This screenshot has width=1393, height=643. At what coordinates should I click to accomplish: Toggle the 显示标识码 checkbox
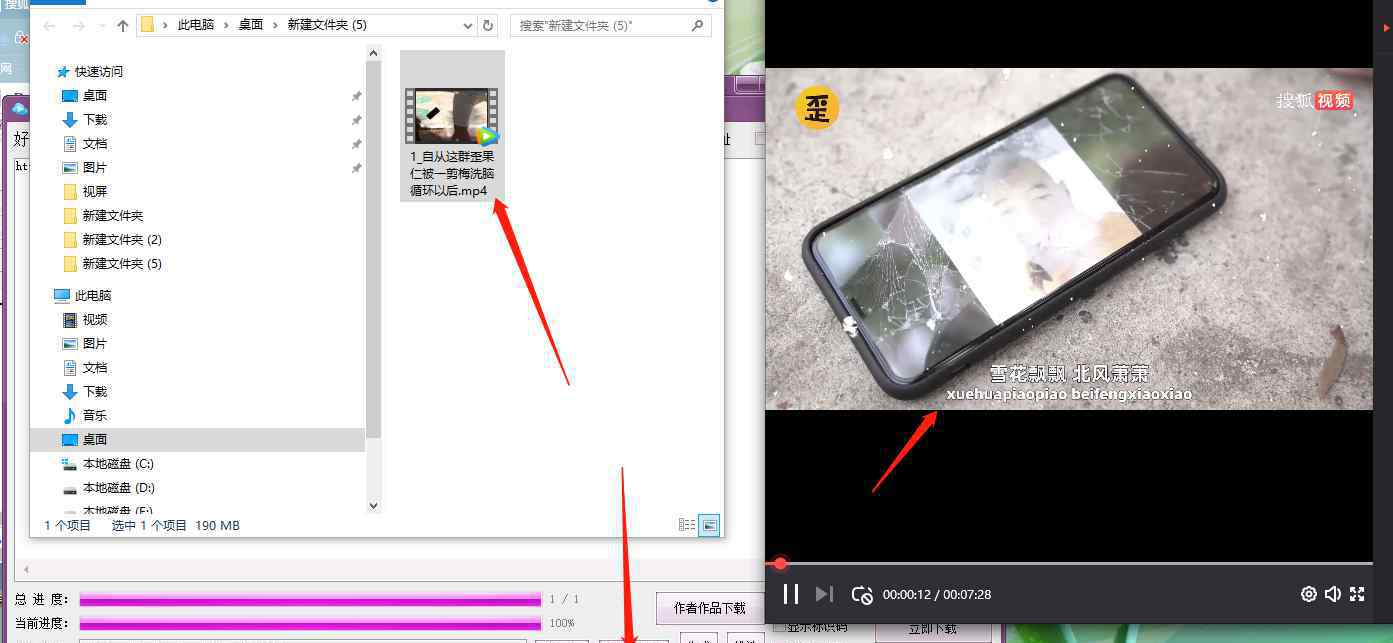point(779,627)
